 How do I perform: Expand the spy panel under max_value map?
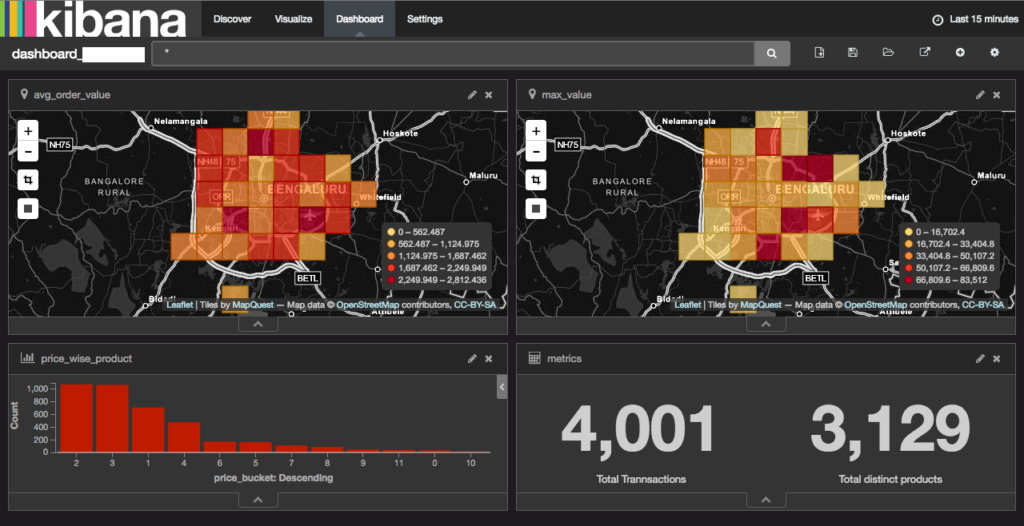[766, 324]
